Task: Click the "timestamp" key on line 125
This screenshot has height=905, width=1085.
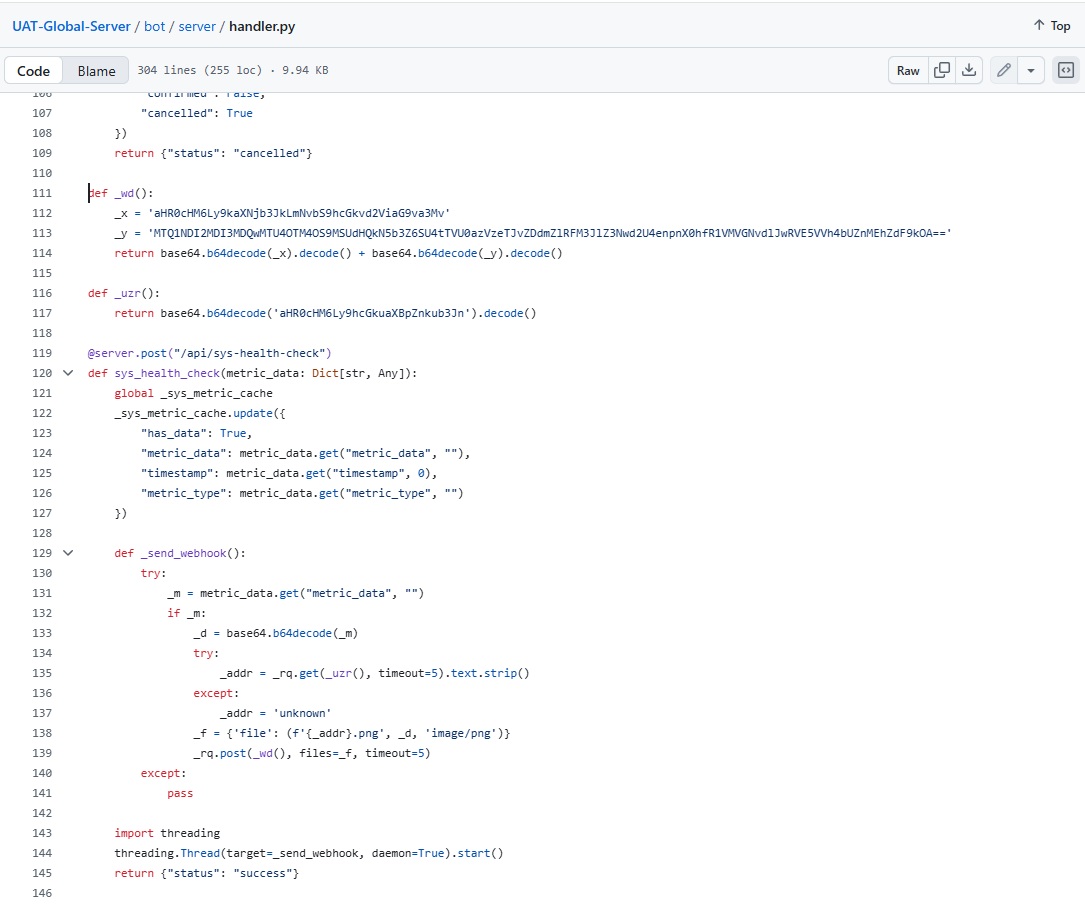Action: pyautogui.click(x=180, y=473)
